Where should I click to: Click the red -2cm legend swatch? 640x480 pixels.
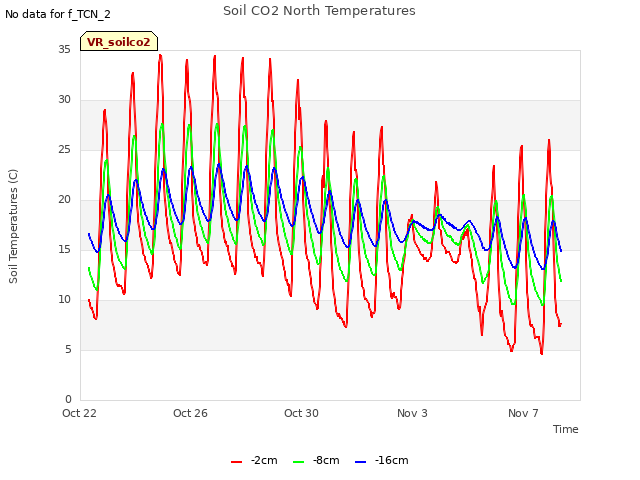(236, 462)
